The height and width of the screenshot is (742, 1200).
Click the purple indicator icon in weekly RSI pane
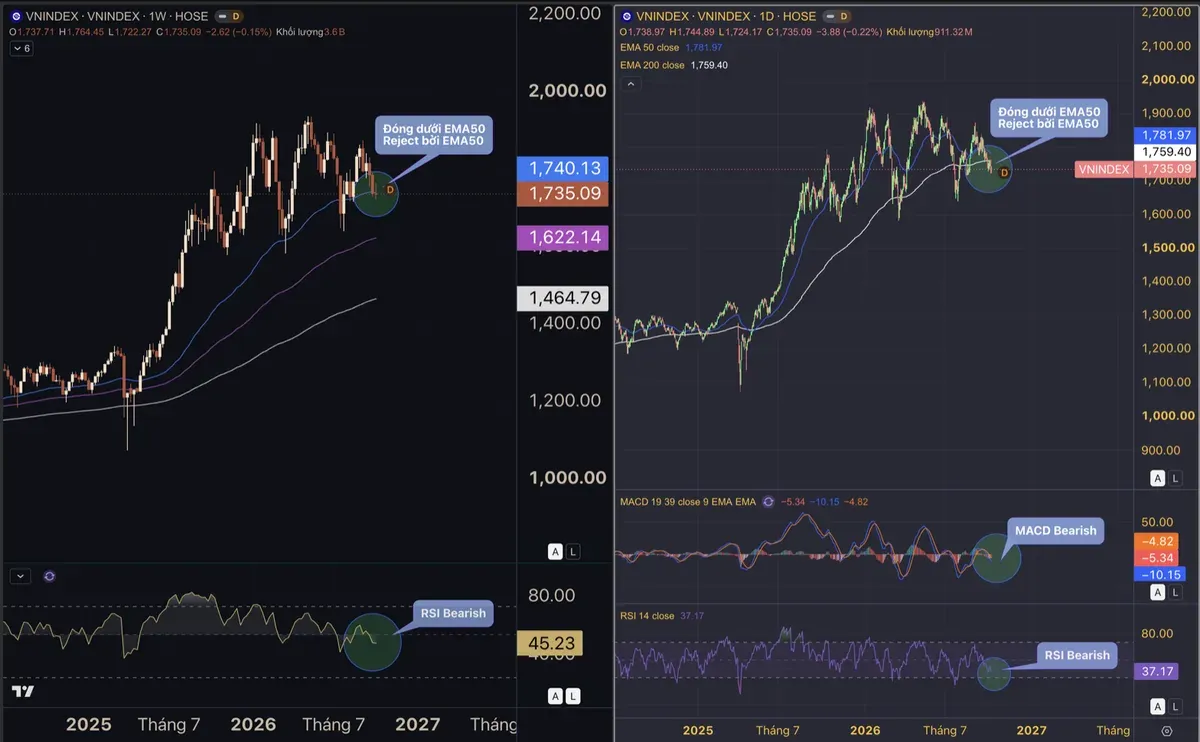[x=50, y=576]
